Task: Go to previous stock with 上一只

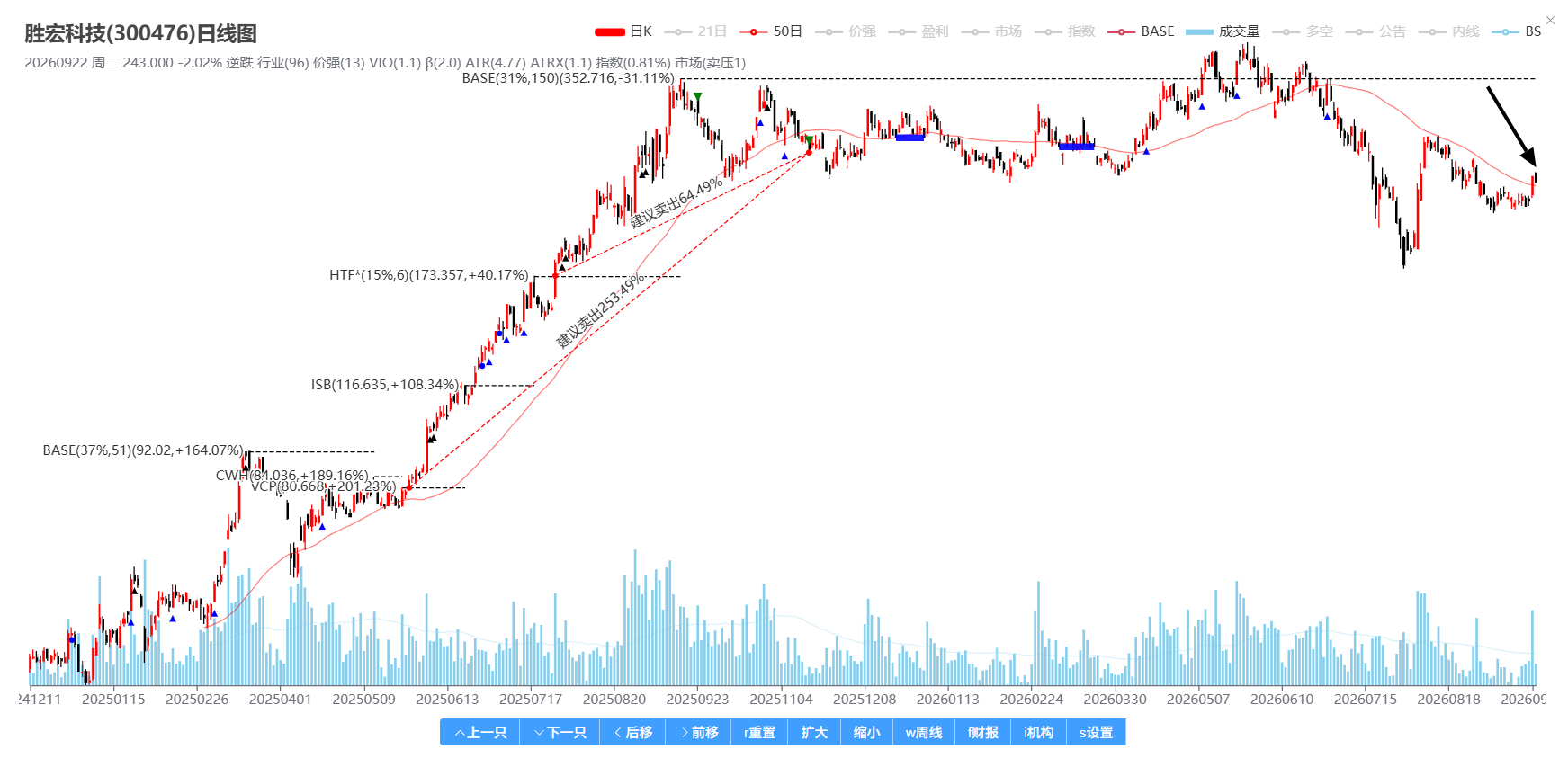Action: [x=479, y=733]
